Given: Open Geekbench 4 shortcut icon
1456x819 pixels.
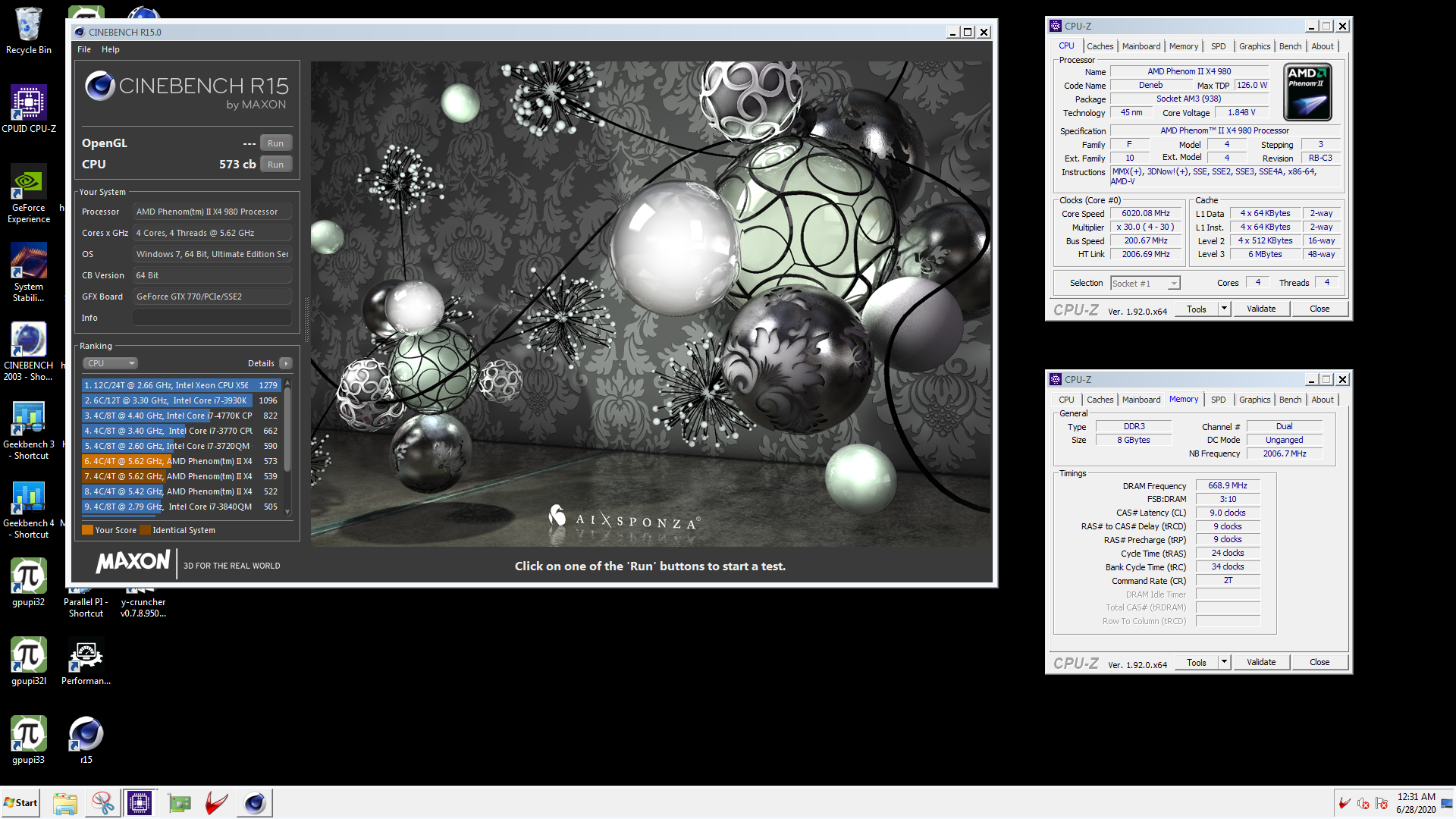Looking at the screenshot, I should point(29,509).
